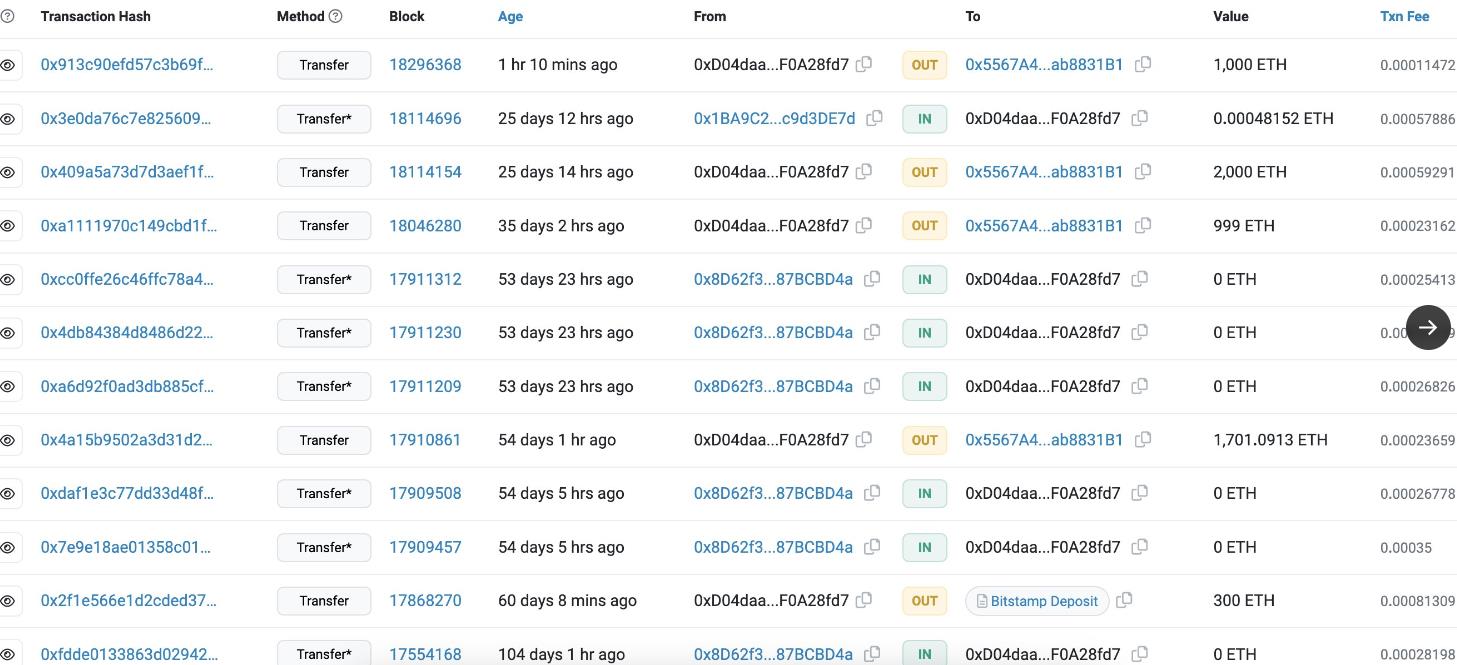Click the Method help question-mark icon
Screen dimensions: 1457x665
pyautogui.click(x=336, y=16)
